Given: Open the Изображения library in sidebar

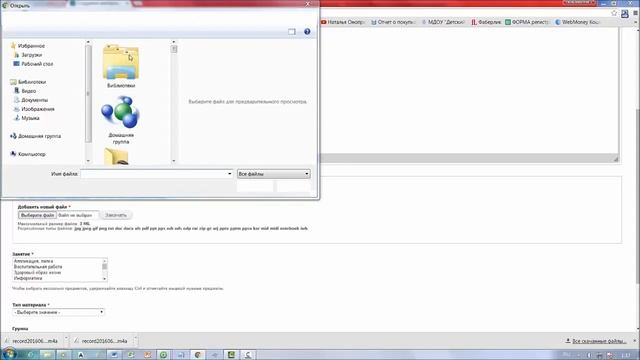Looking at the screenshot, I should (x=38, y=109).
